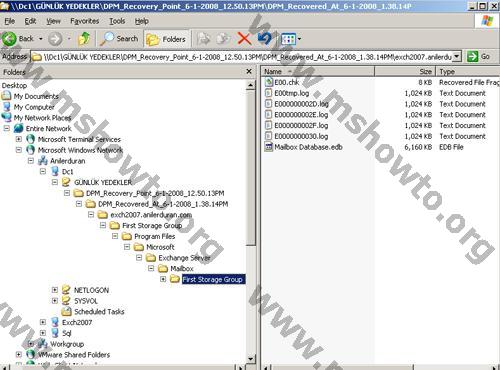Viewport: 500px width, 370px height.
Task: Click the Up folder icon
Action: click(84, 39)
